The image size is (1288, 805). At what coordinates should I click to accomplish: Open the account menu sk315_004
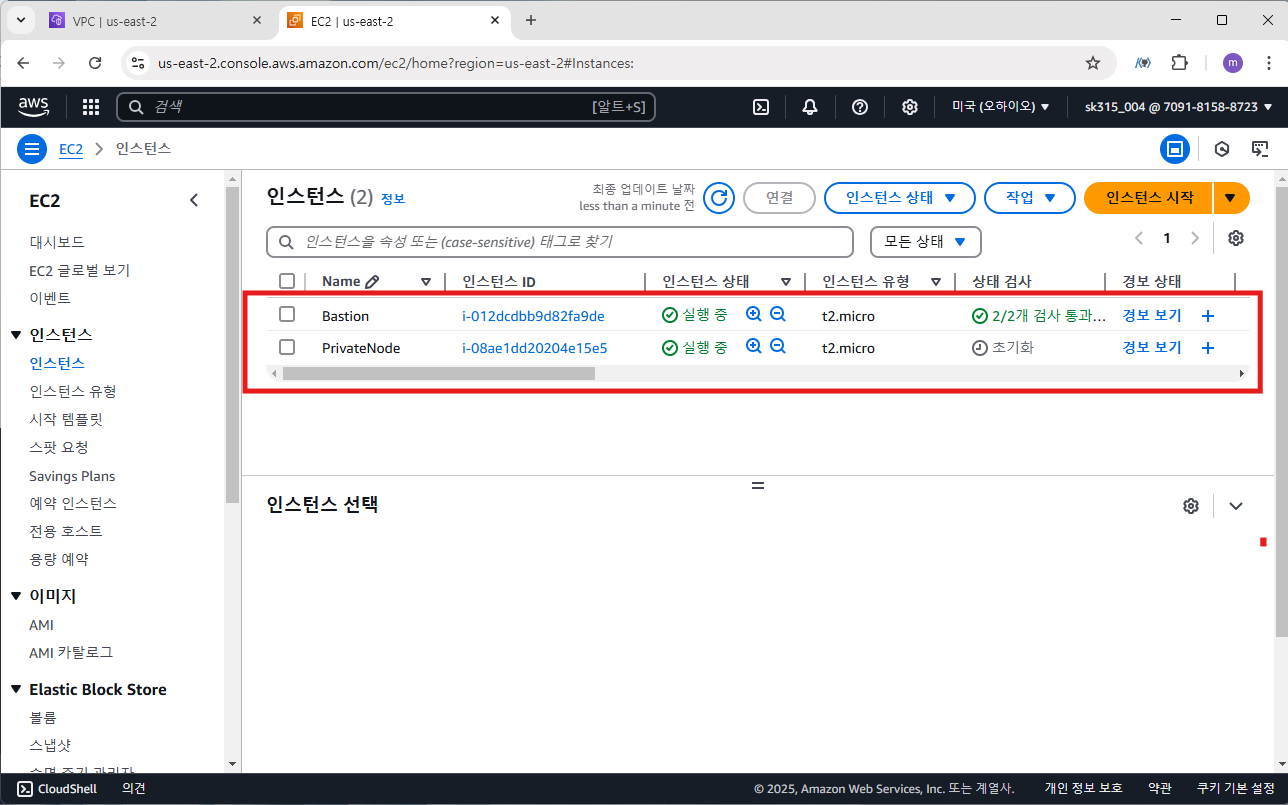[x=1178, y=107]
